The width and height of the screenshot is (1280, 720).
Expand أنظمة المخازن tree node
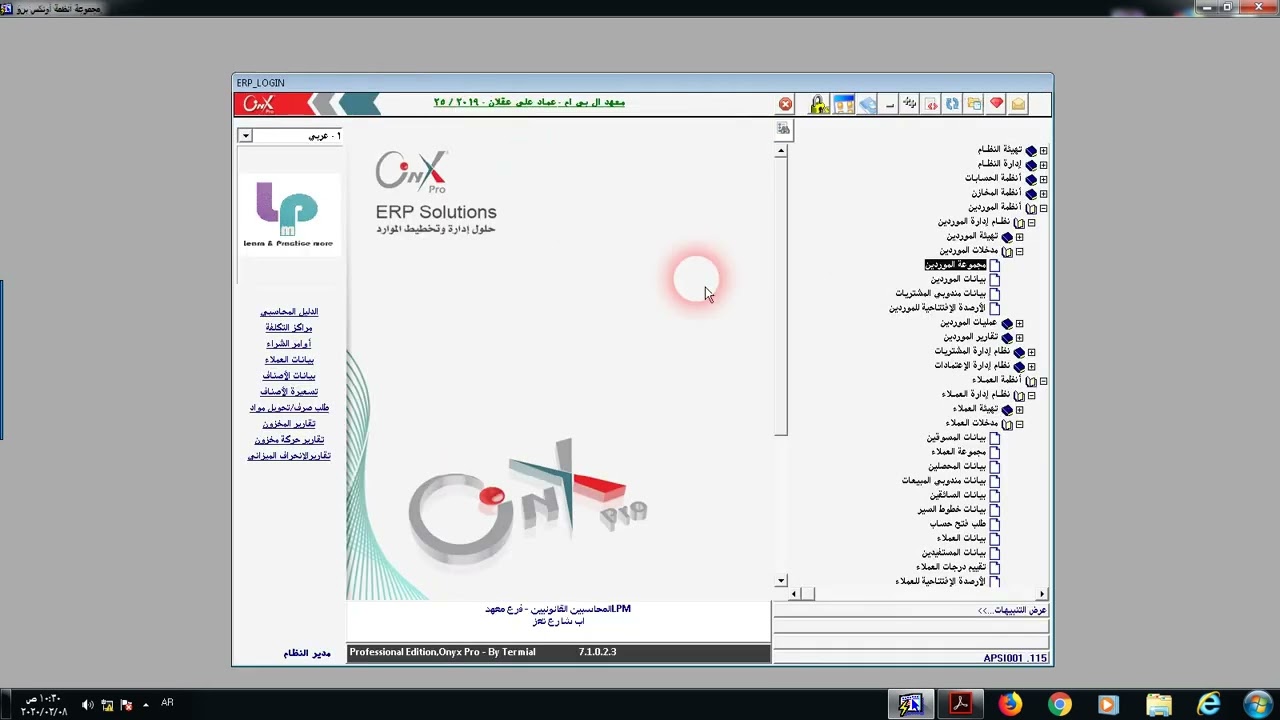click(x=1043, y=194)
